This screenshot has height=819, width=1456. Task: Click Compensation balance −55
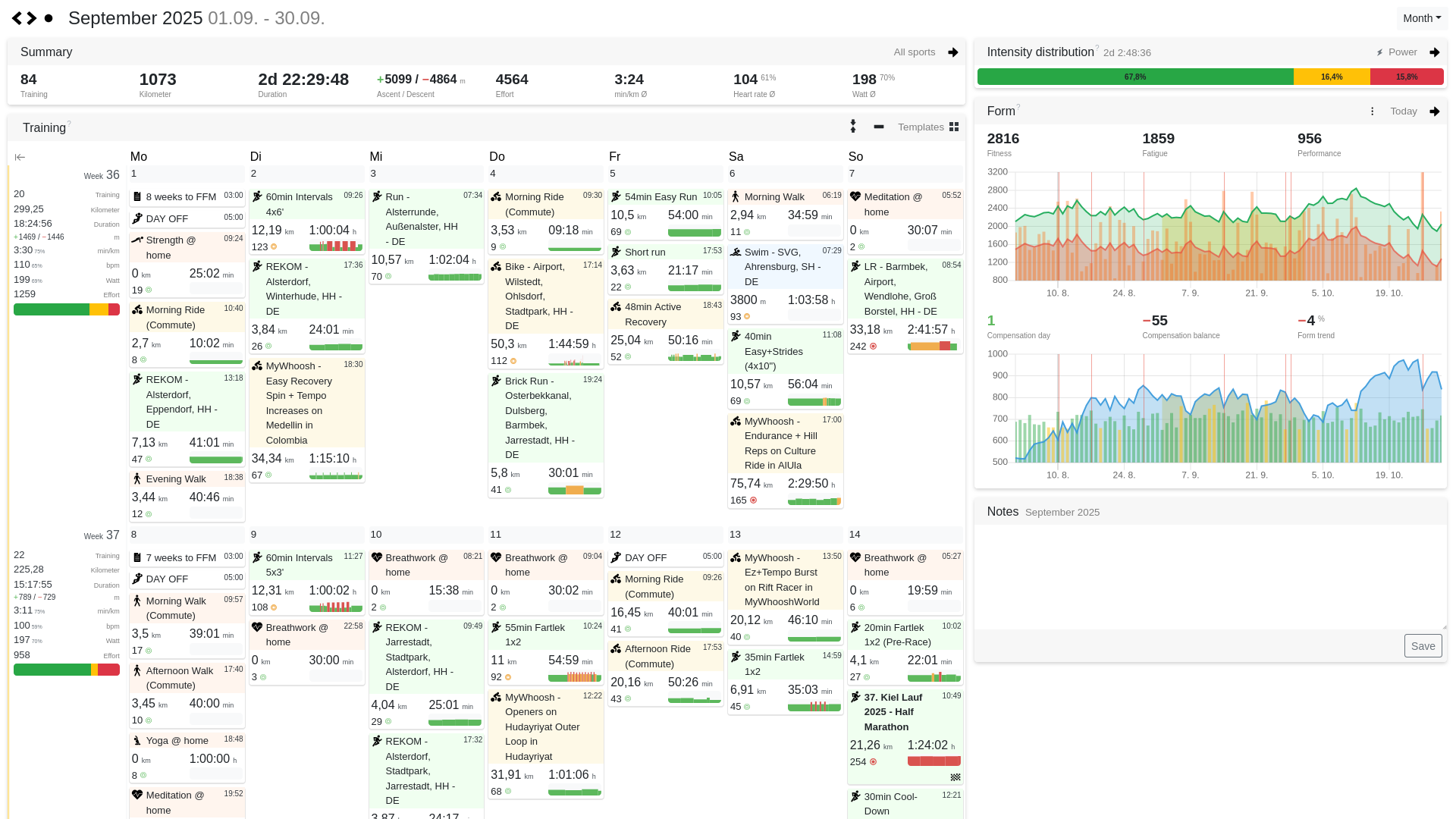click(x=1155, y=321)
